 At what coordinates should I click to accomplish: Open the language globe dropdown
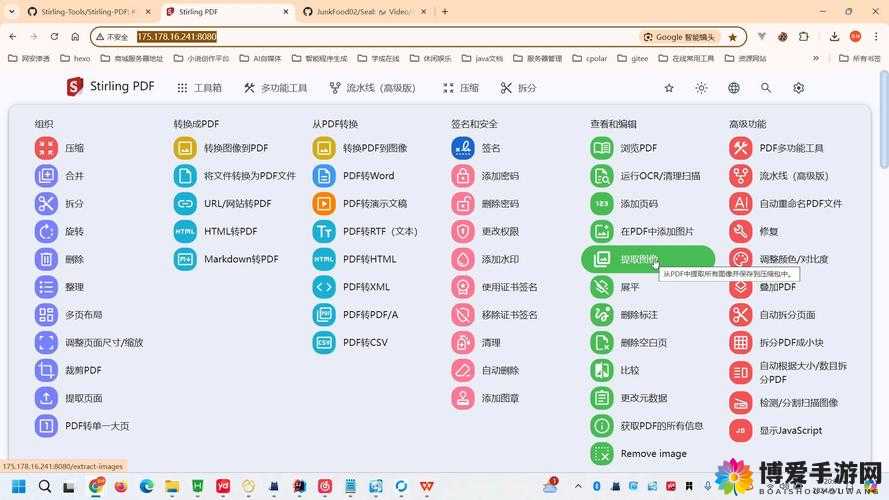tap(734, 88)
